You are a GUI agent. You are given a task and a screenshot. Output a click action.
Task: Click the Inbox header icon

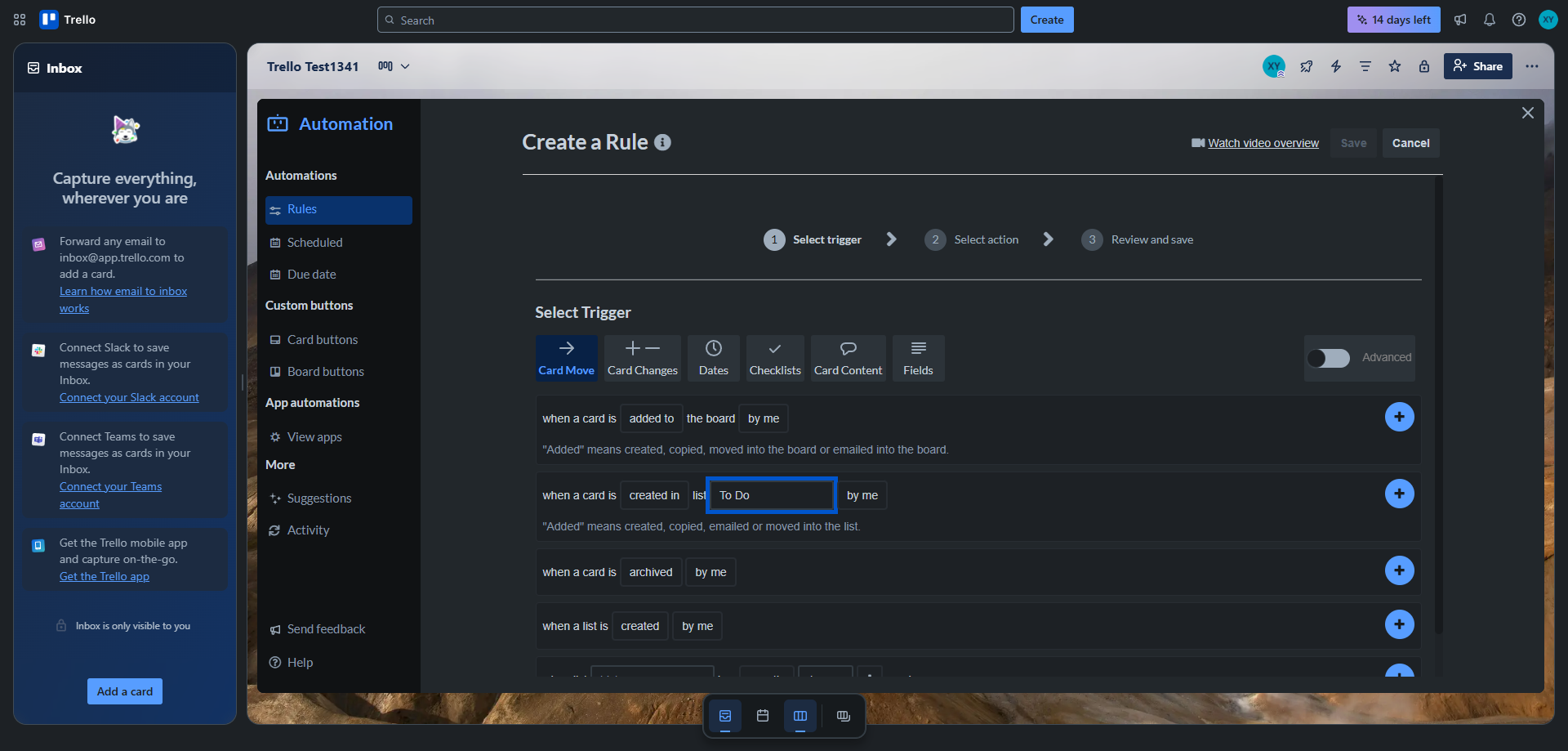[x=33, y=68]
